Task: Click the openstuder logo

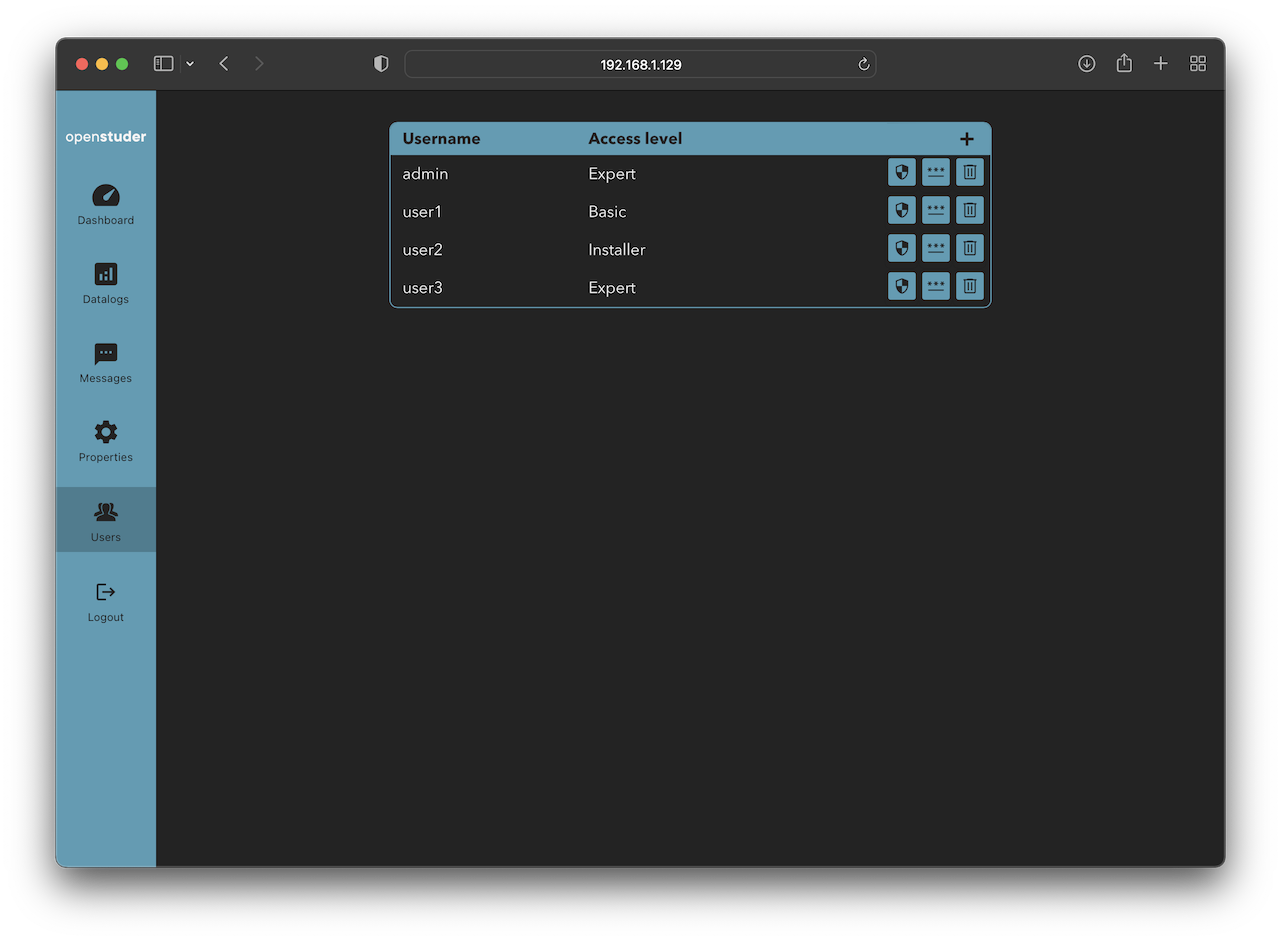Action: point(106,137)
